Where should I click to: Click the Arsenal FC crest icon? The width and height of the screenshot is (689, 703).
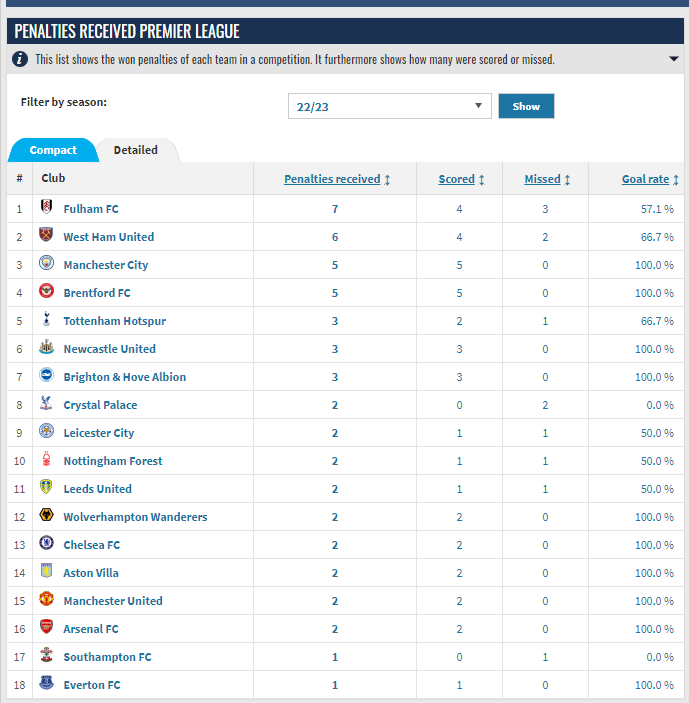pos(46,626)
